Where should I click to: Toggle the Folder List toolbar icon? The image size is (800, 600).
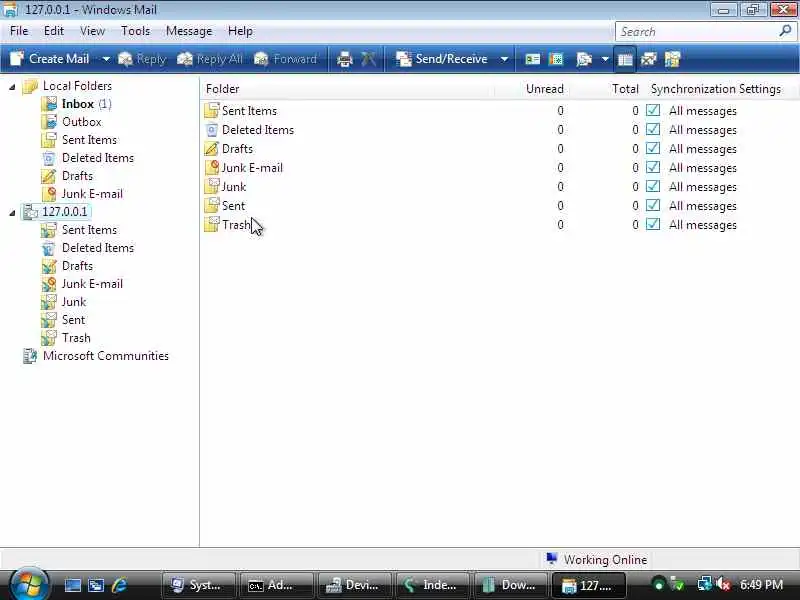coord(625,59)
